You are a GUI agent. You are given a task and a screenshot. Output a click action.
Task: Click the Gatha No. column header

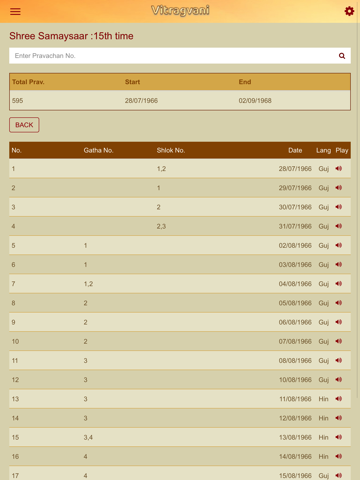98,150
